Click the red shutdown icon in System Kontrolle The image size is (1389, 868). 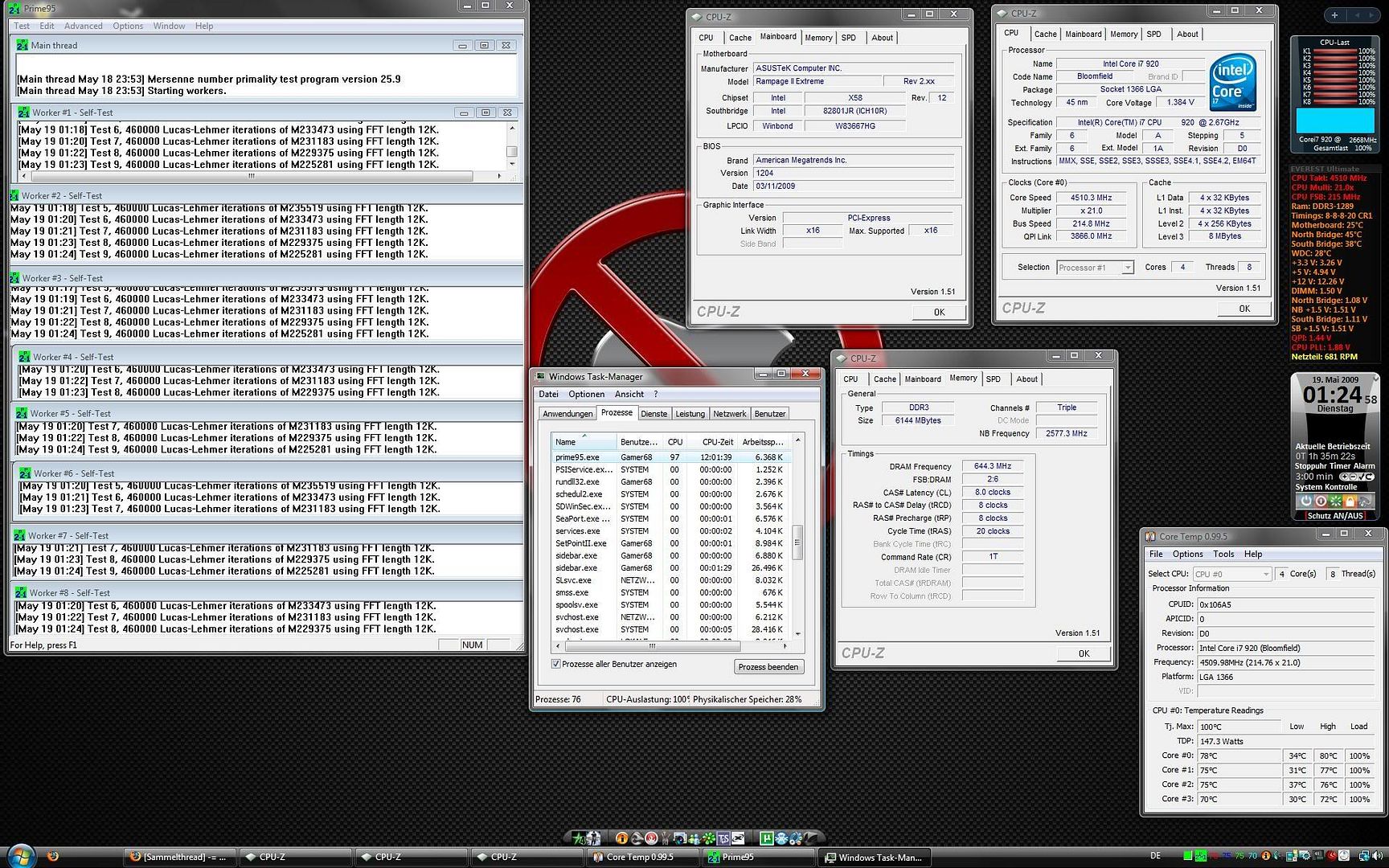[1321, 501]
